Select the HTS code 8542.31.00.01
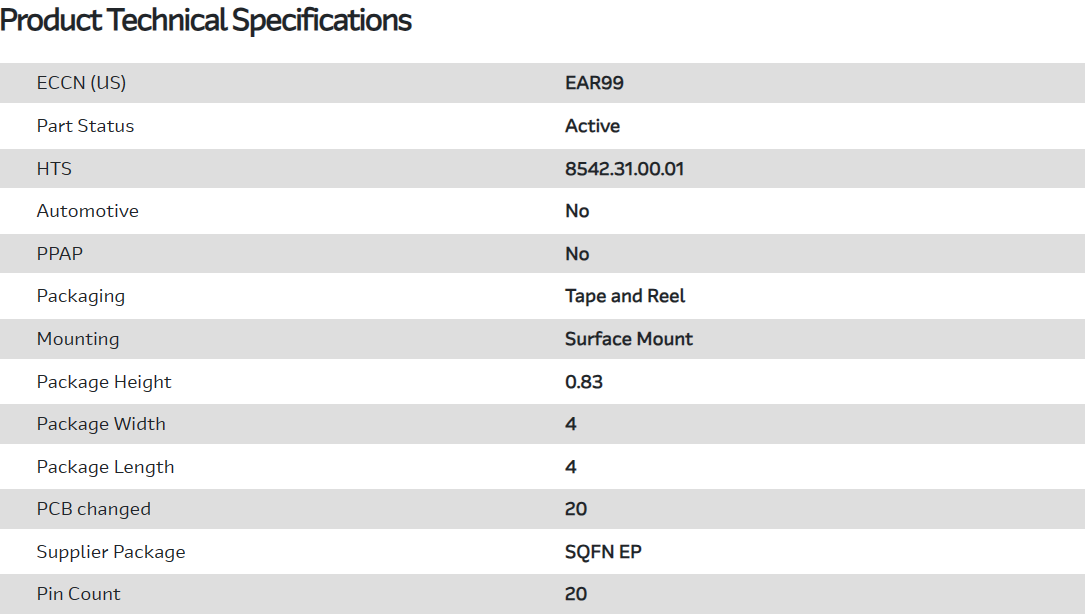1085x615 pixels. (x=624, y=169)
